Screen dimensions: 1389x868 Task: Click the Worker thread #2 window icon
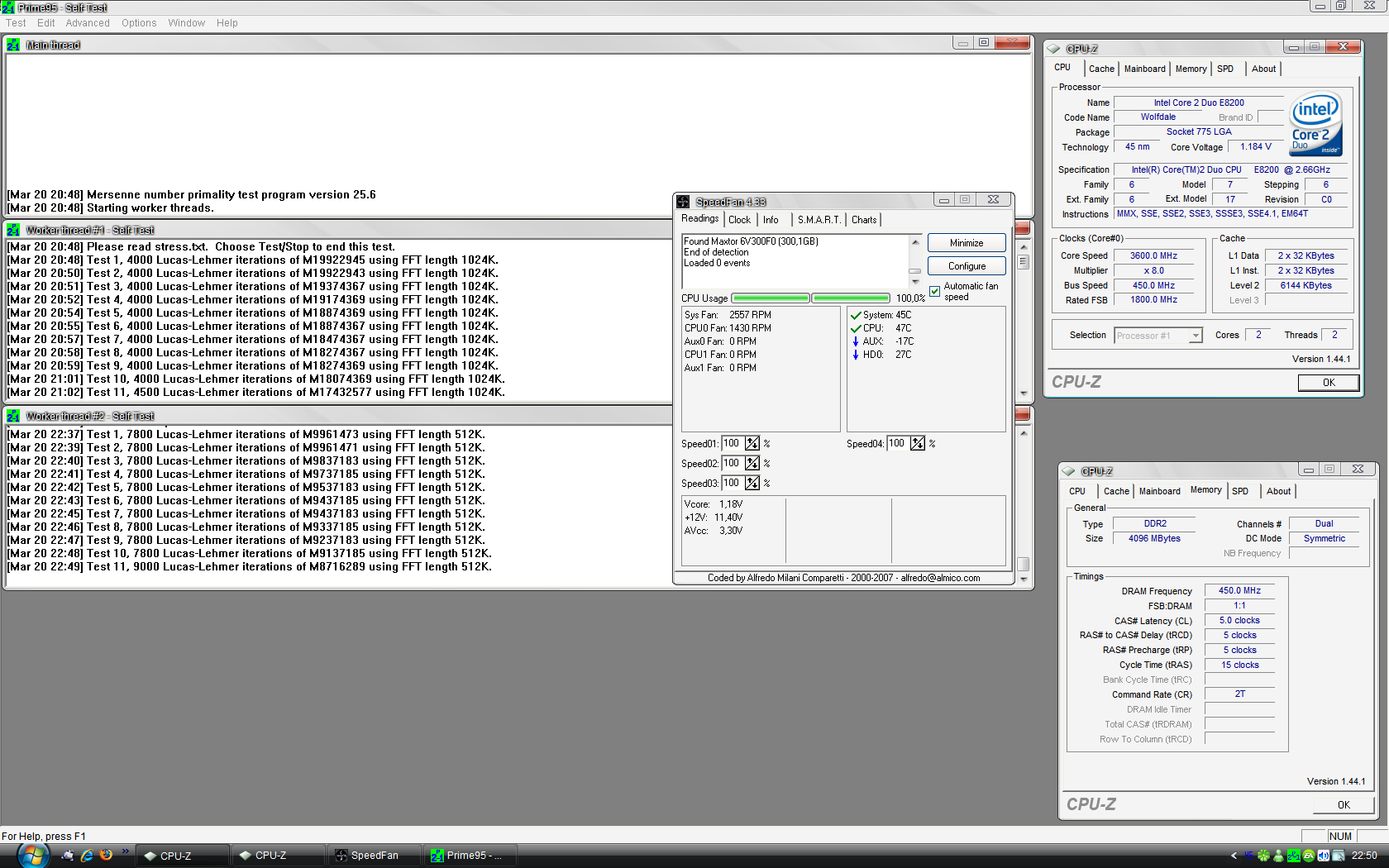[13, 416]
